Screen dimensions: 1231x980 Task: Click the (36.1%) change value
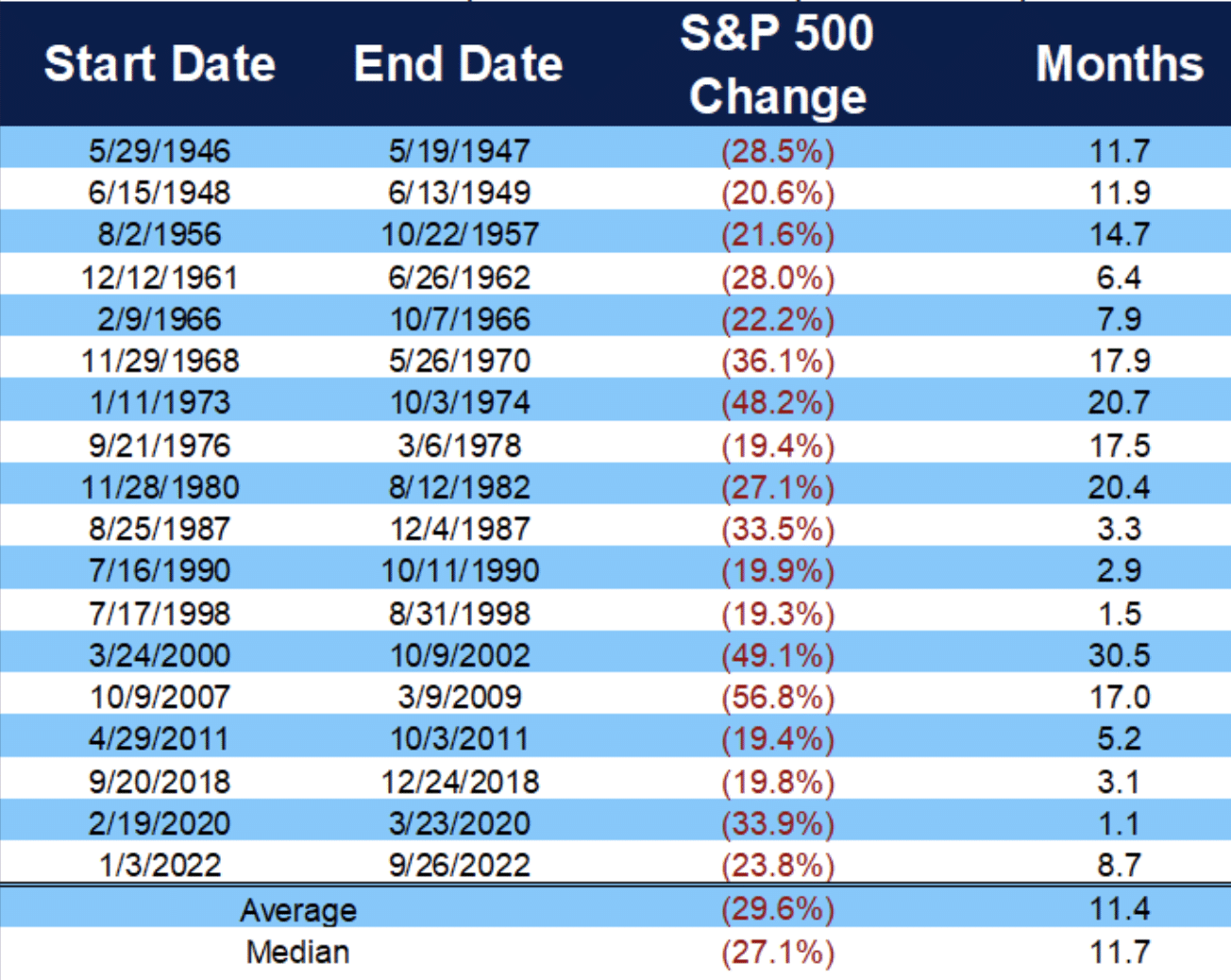pyautogui.click(x=778, y=361)
